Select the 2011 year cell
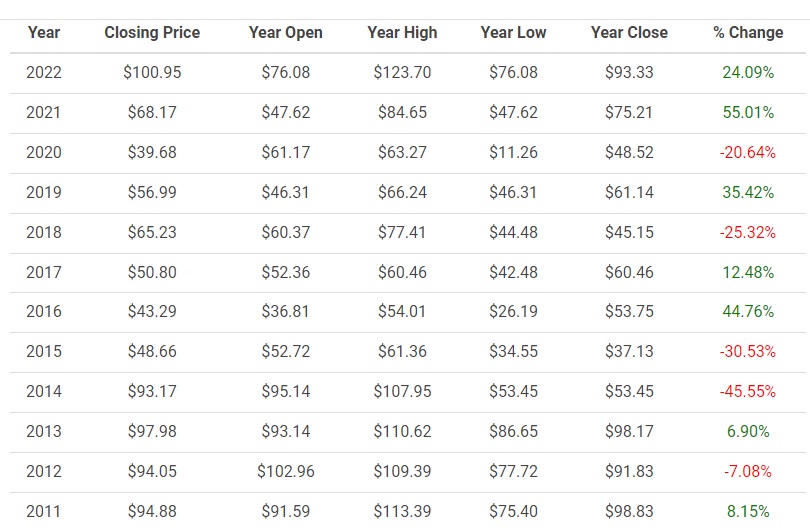This screenshot has width=810, height=528. tap(44, 511)
